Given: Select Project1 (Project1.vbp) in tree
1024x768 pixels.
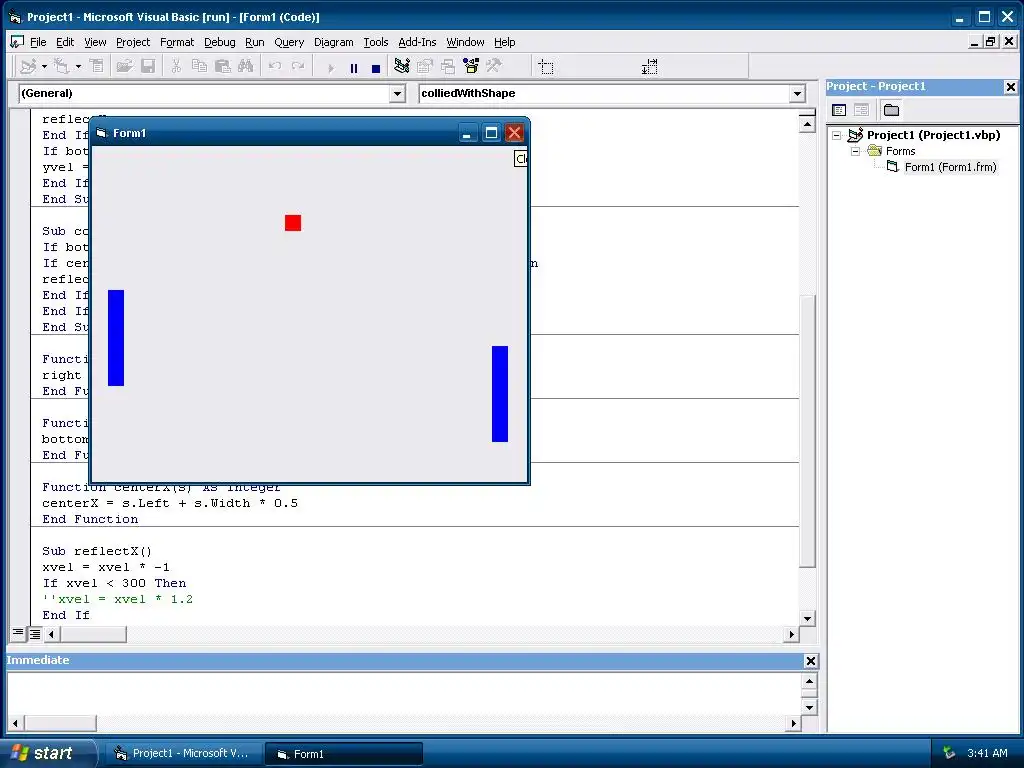Looking at the screenshot, I should 933,135.
